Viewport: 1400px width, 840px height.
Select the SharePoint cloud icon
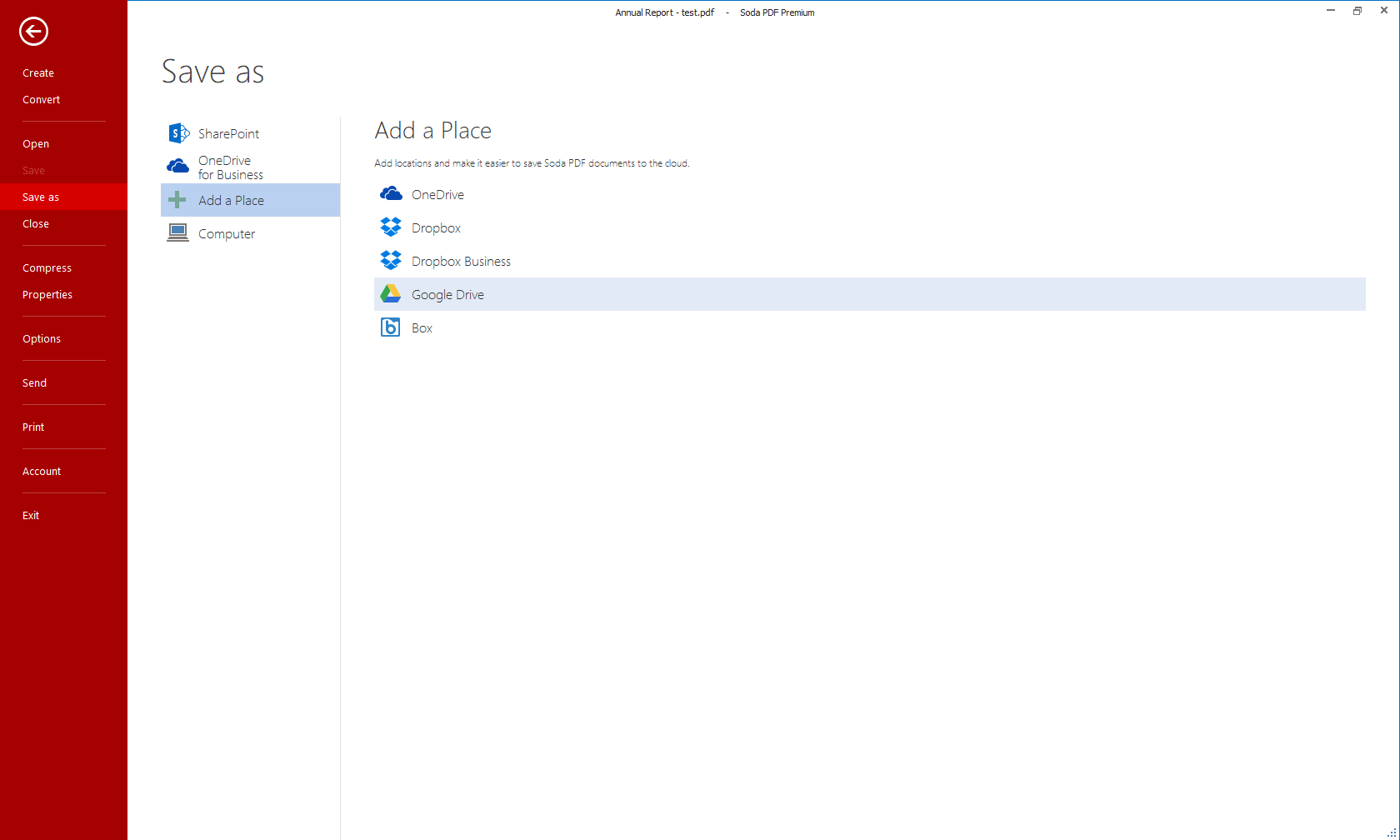pos(177,132)
